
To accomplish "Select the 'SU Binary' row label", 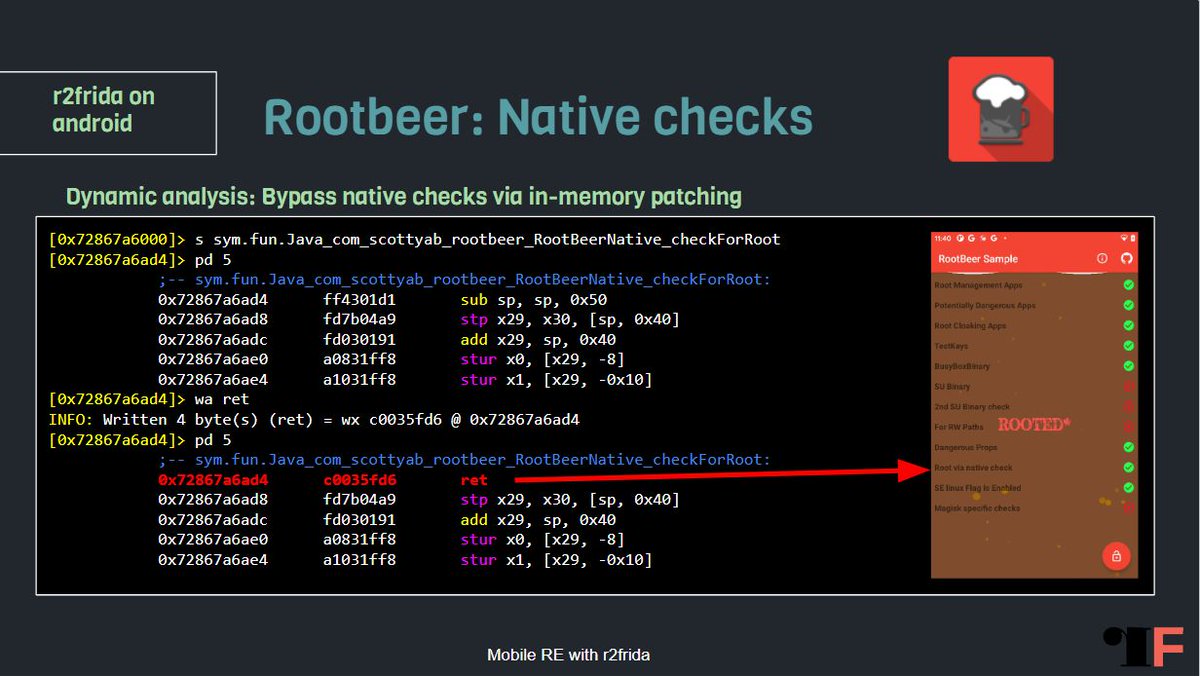I will 952,386.
